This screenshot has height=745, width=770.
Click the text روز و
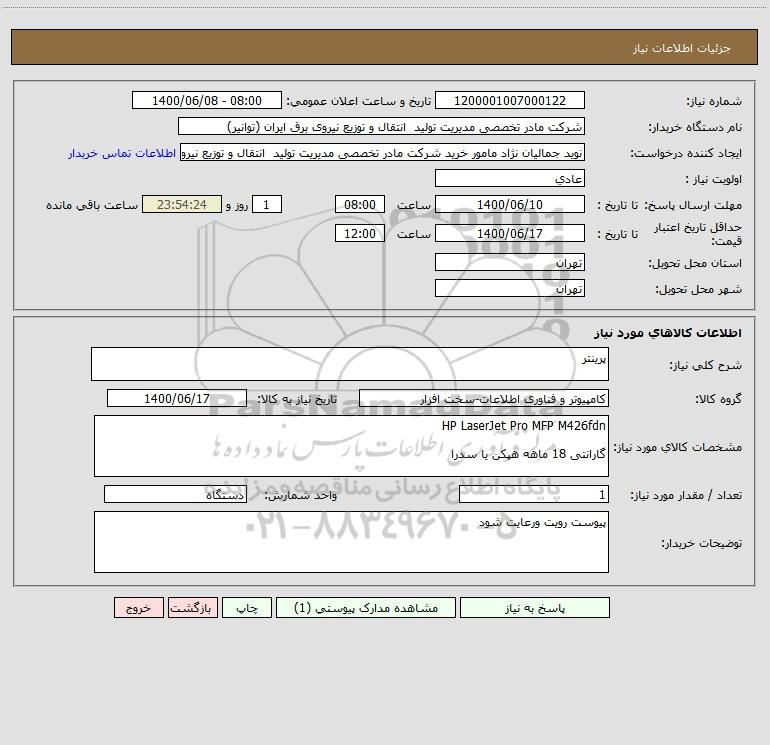237,205
